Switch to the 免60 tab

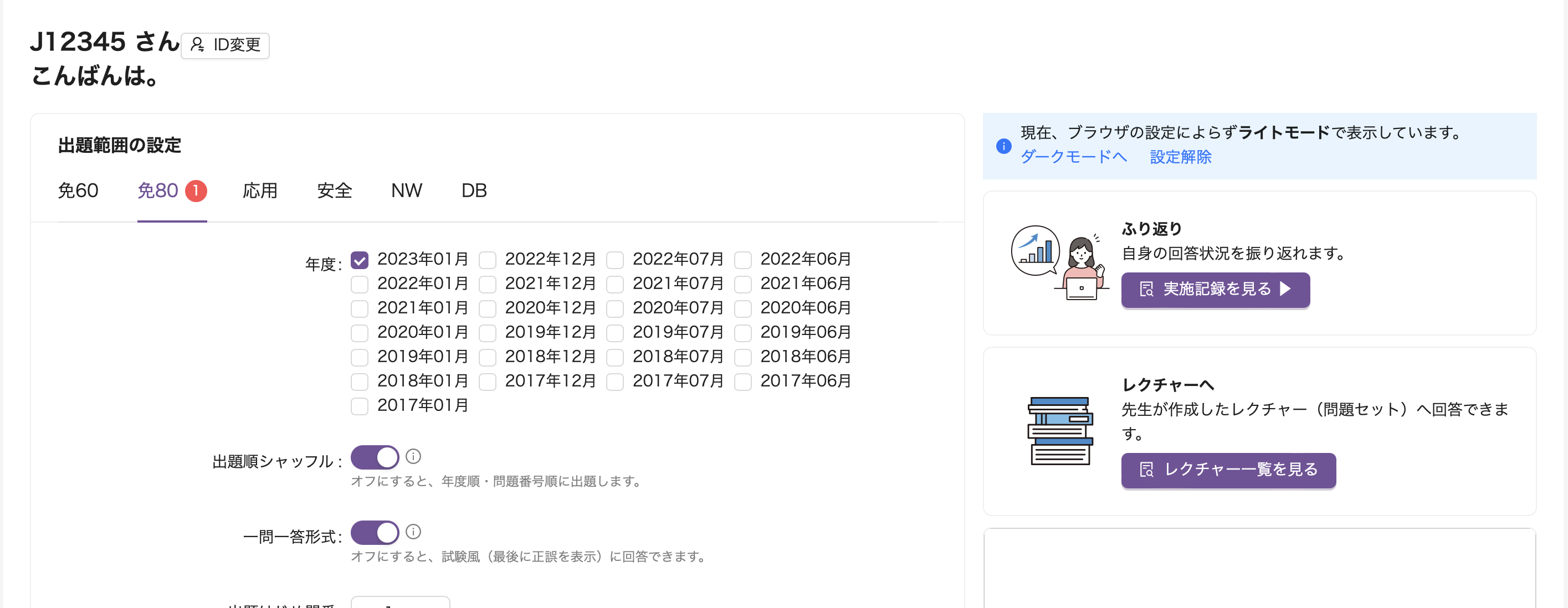point(78,190)
